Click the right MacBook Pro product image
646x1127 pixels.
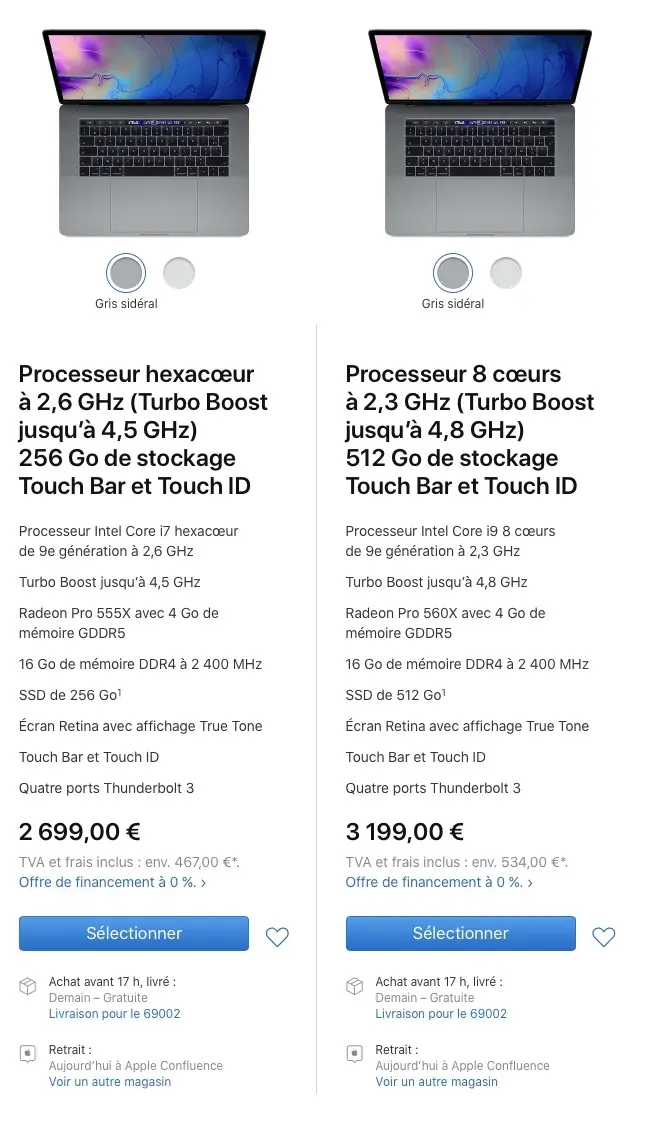[x=480, y=130]
